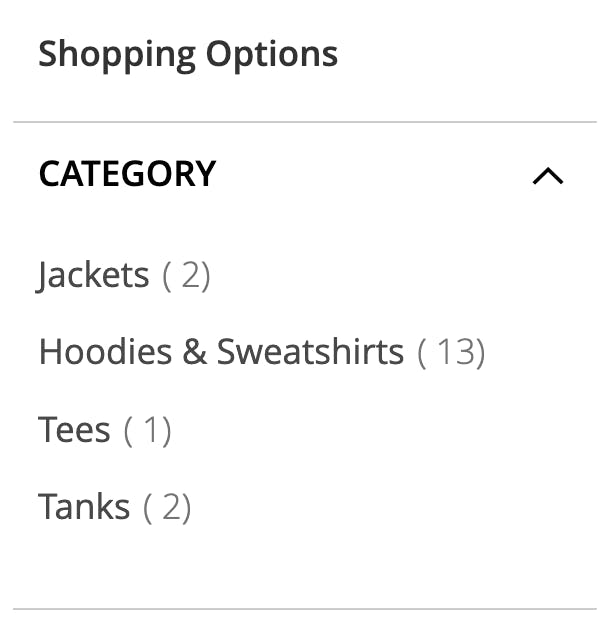Click the upward arrow beside CATEGORY
Viewport: 616px width, 628px height.
[x=548, y=176]
